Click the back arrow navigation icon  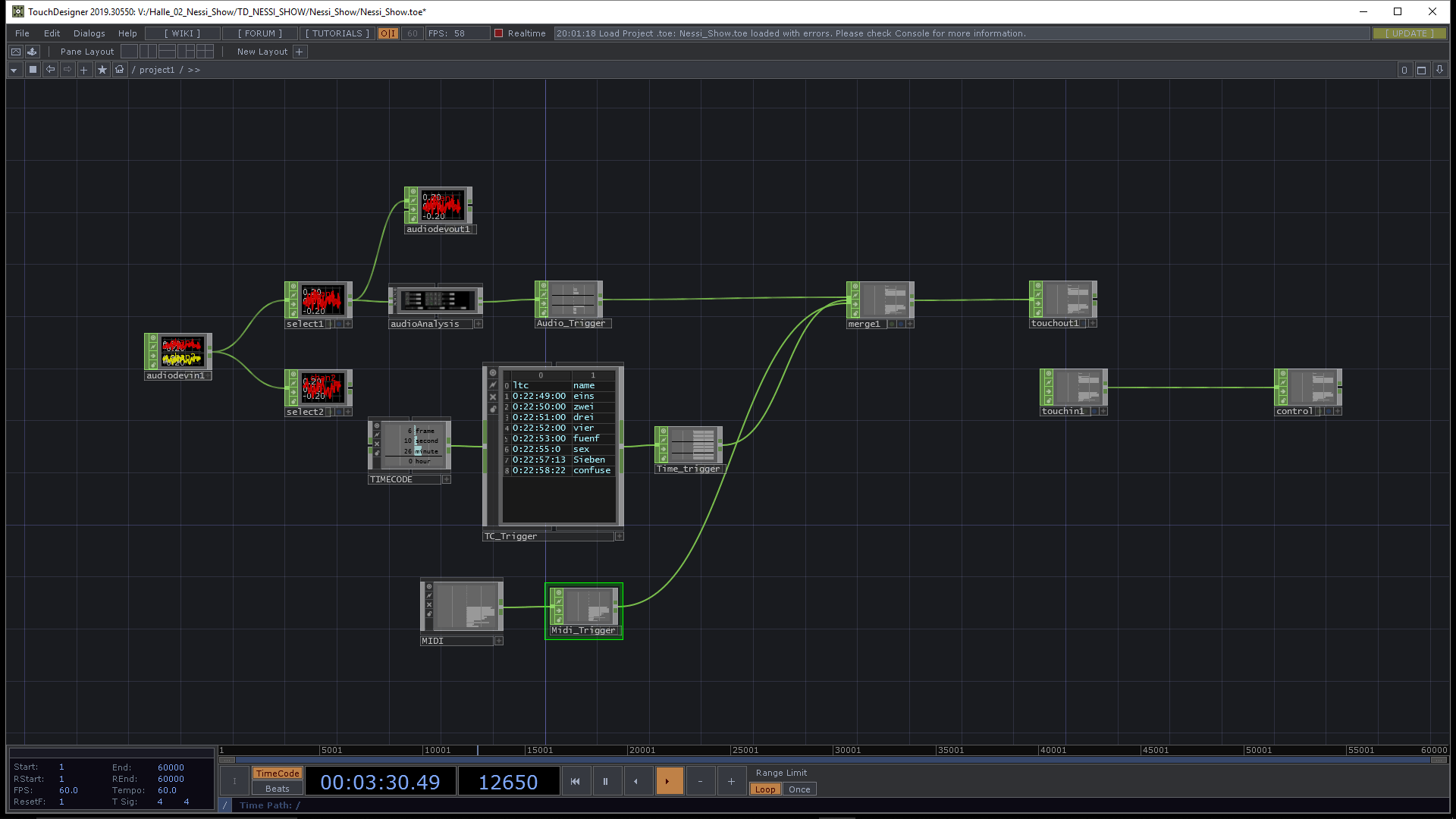(50, 70)
